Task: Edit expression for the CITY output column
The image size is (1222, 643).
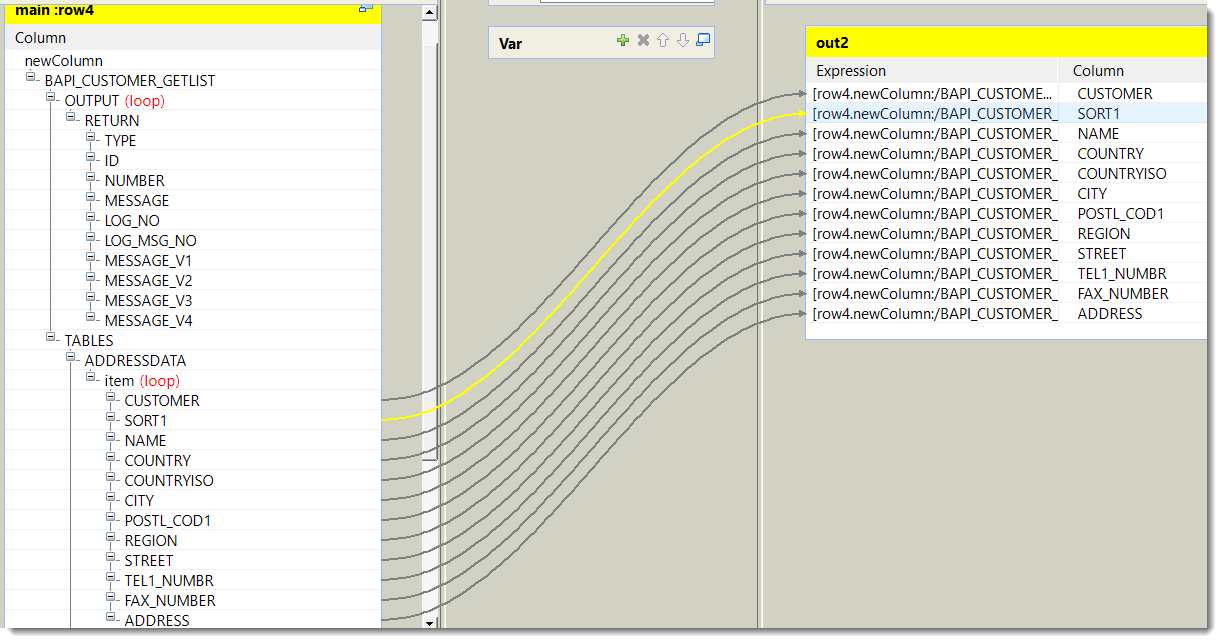Action: [932, 193]
